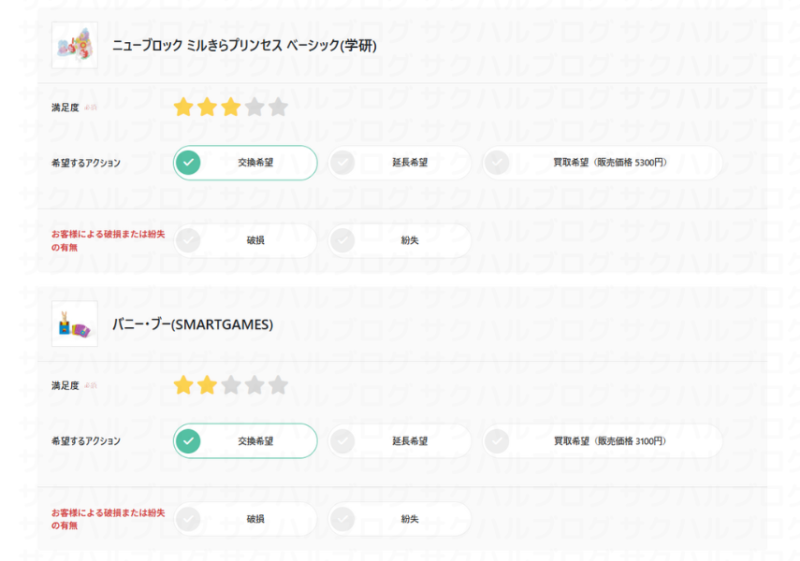Select 延長希望 for バニー・ブー
Screen dimensions: 800x561
[399, 441]
